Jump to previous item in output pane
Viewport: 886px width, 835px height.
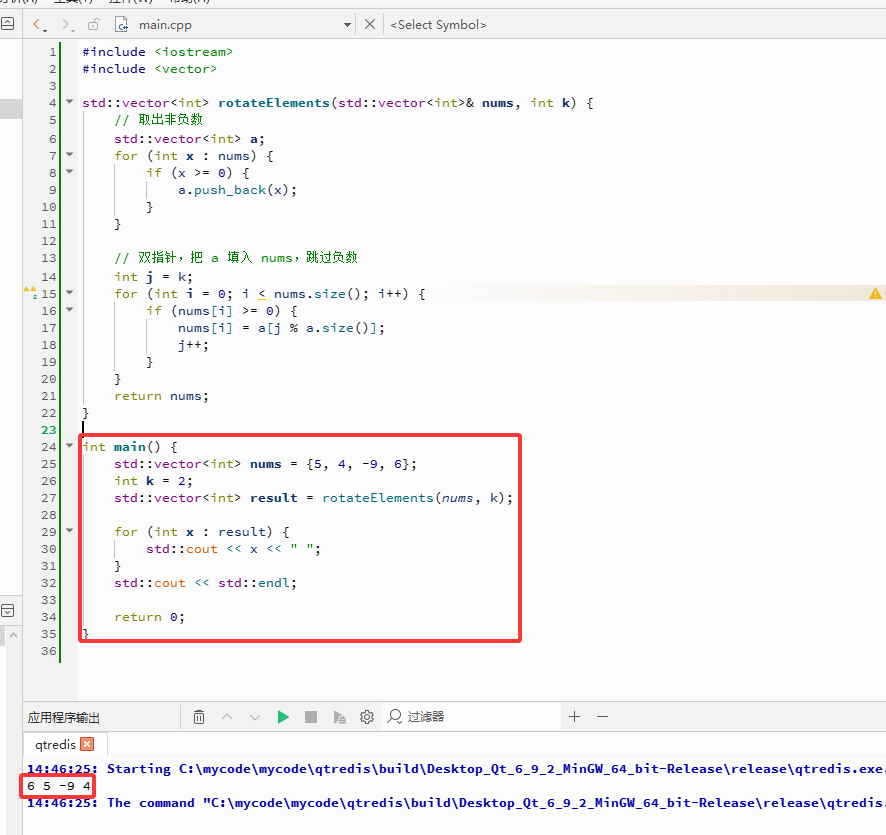227,717
